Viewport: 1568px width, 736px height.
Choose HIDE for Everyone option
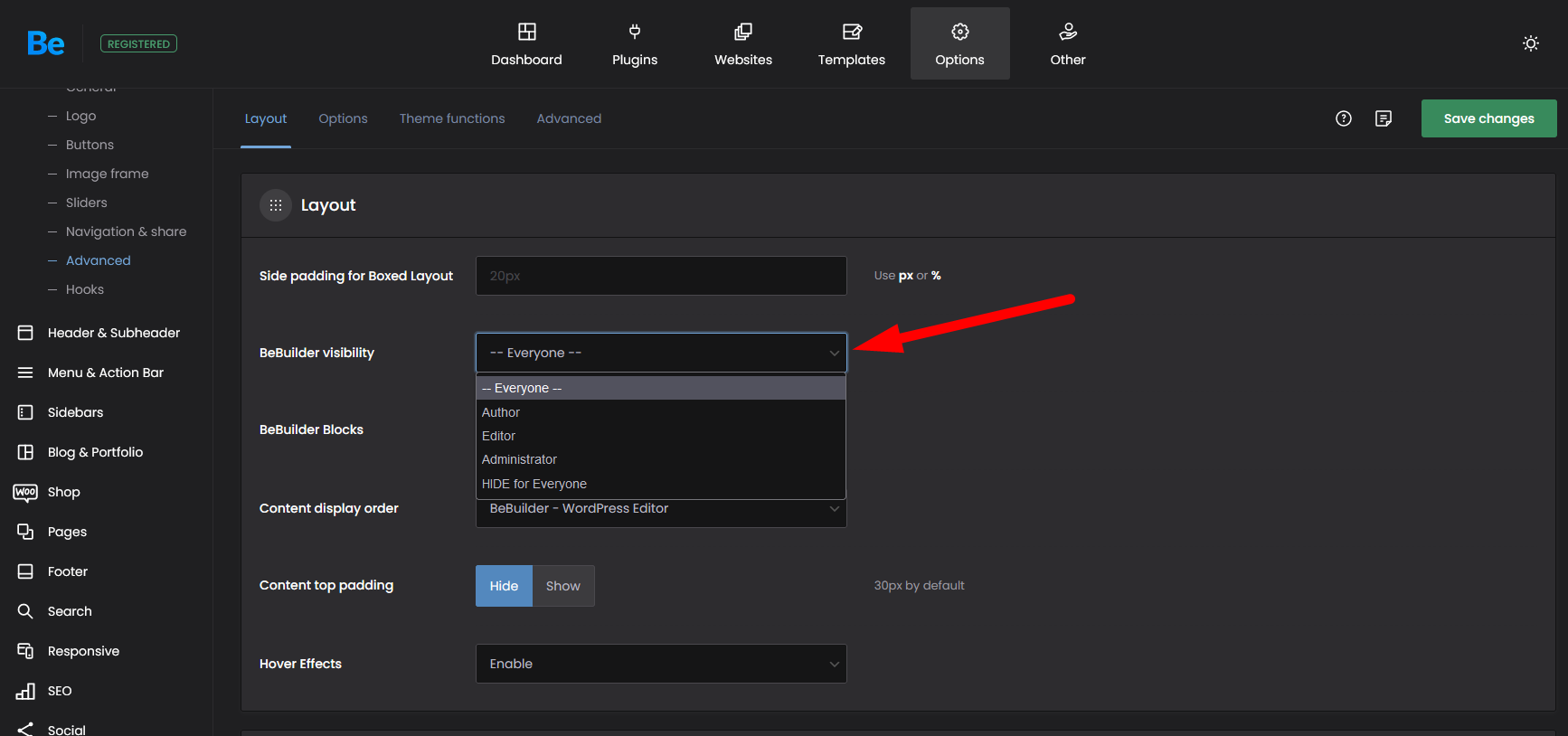pyautogui.click(x=661, y=484)
